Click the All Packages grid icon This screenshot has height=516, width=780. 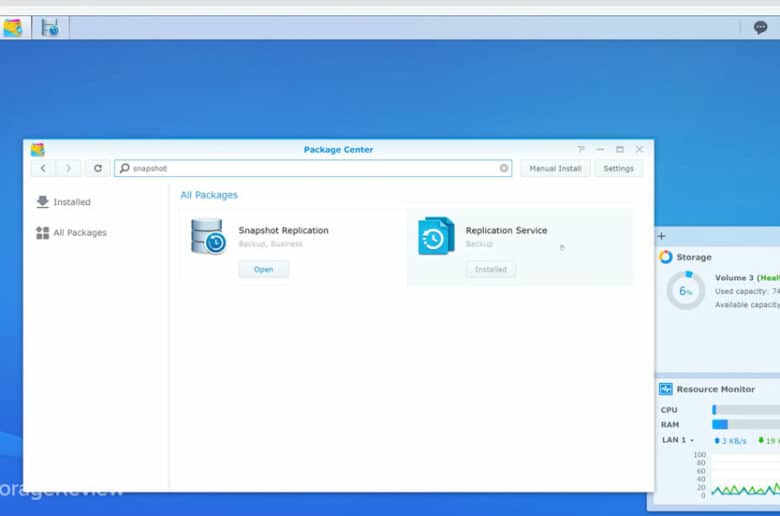(43, 232)
